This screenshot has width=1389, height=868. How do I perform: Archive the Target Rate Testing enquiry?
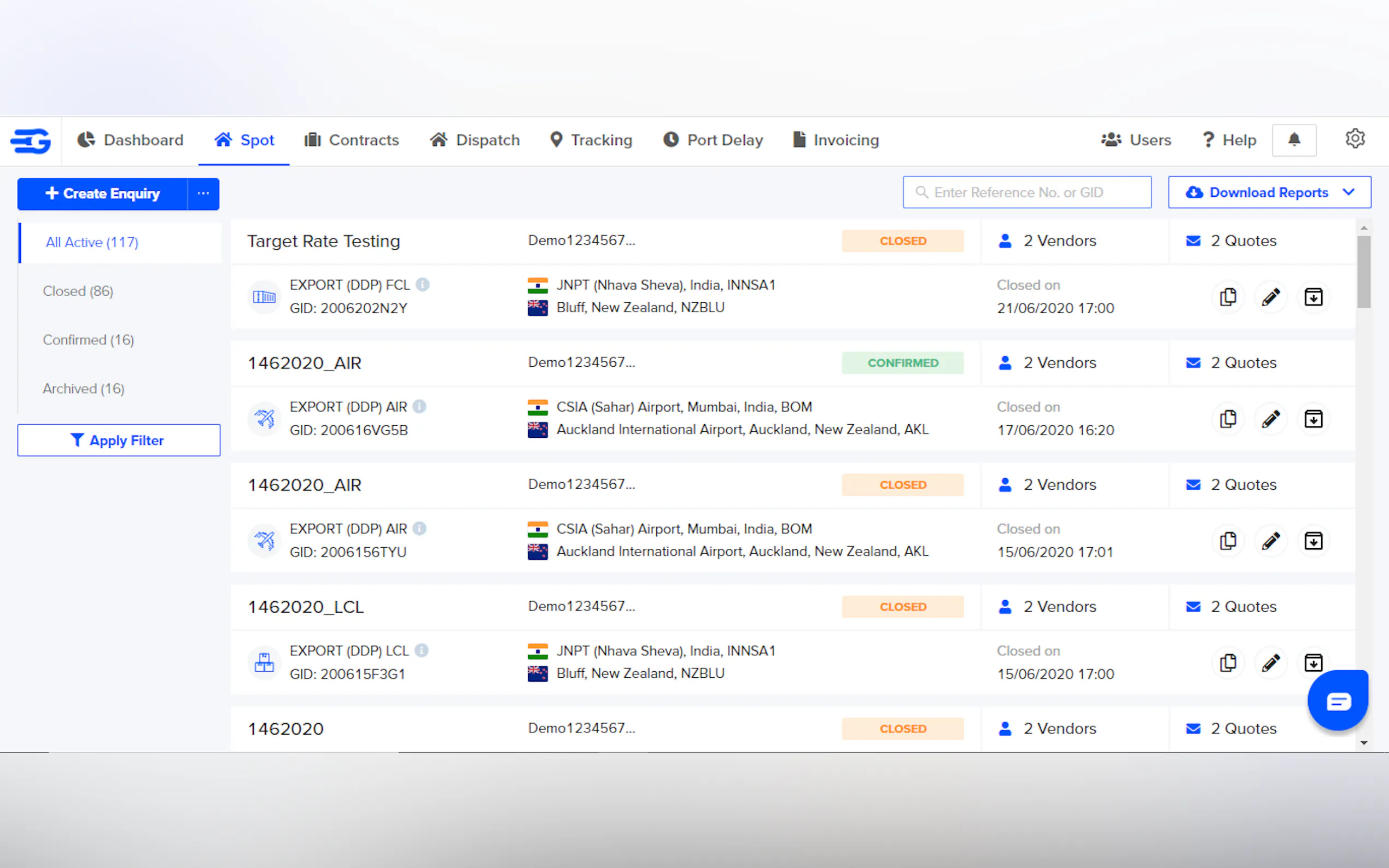click(x=1313, y=297)
